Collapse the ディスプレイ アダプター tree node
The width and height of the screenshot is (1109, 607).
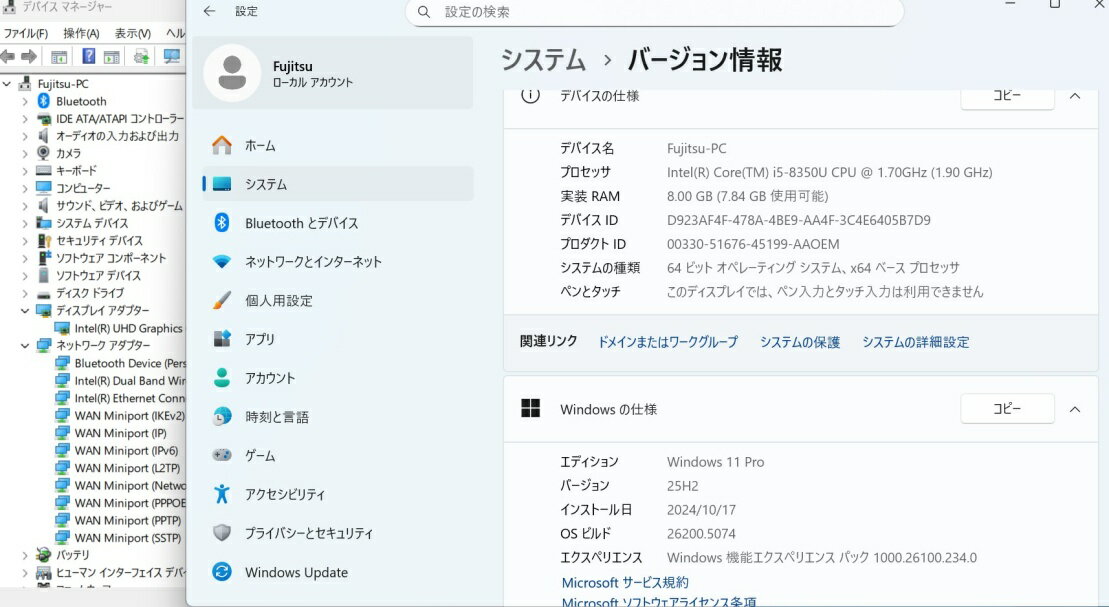pyautogui.click(x=25, y=311)
